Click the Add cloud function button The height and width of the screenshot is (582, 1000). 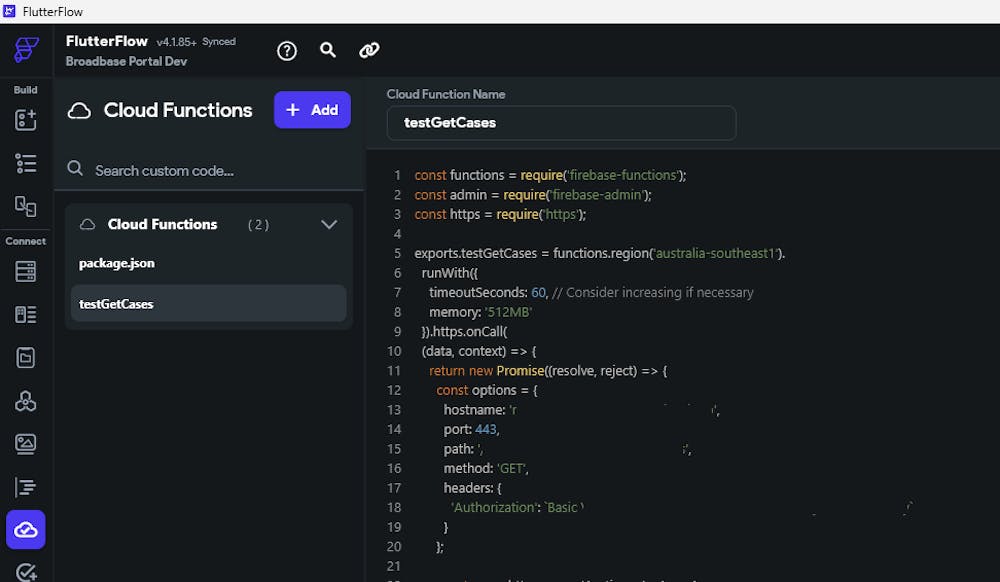click(312, 110)
